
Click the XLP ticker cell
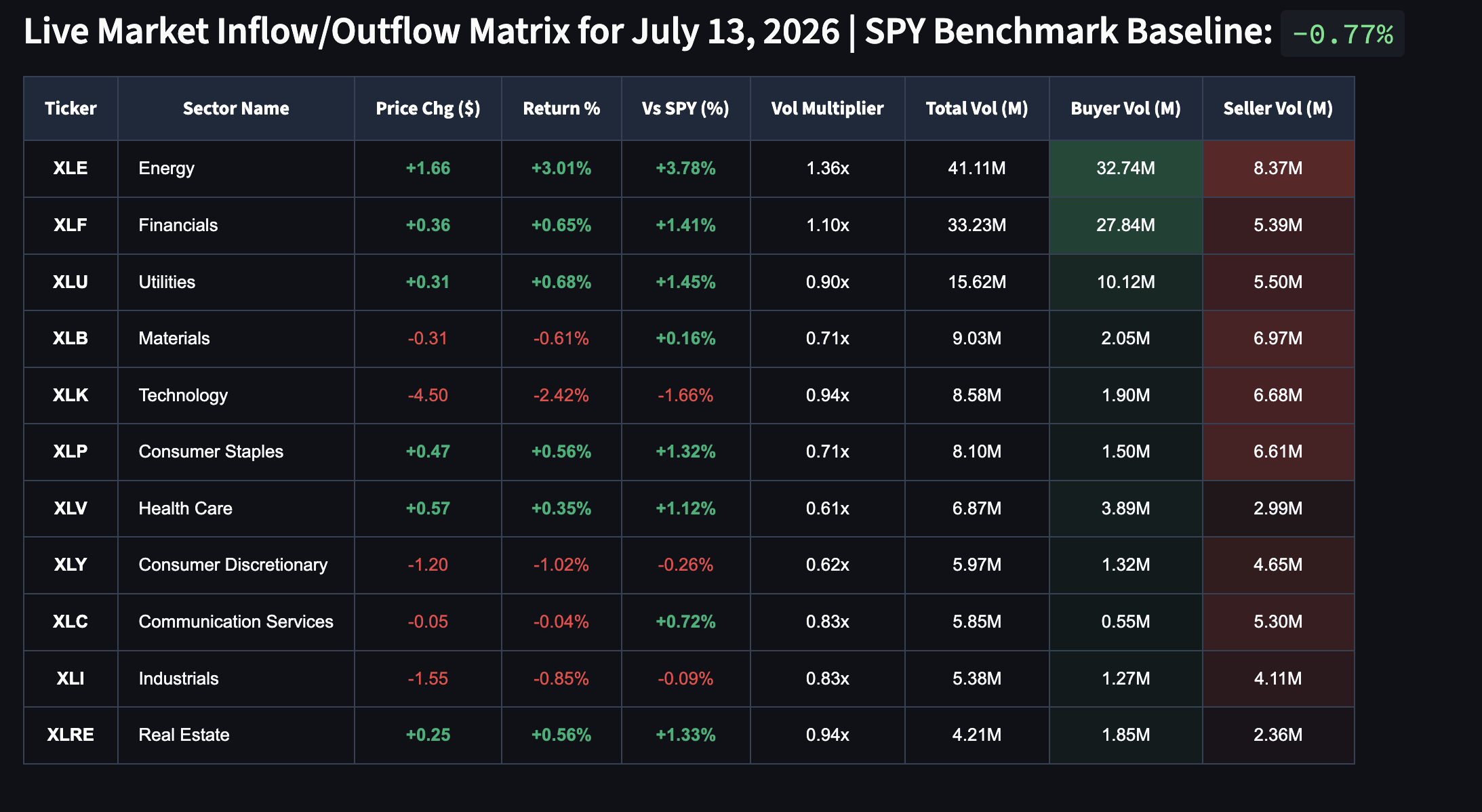71,451
